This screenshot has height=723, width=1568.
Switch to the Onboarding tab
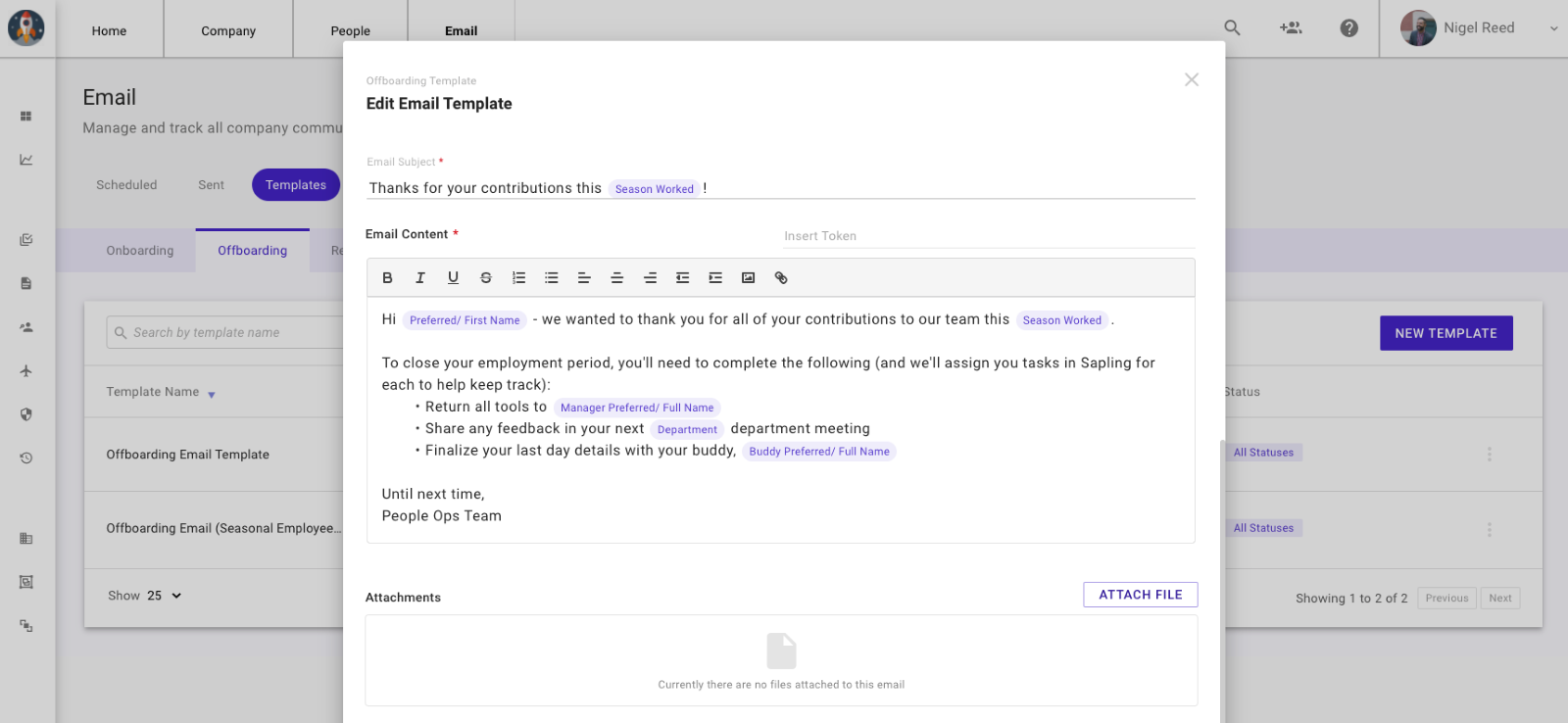[x=140, y=251]
